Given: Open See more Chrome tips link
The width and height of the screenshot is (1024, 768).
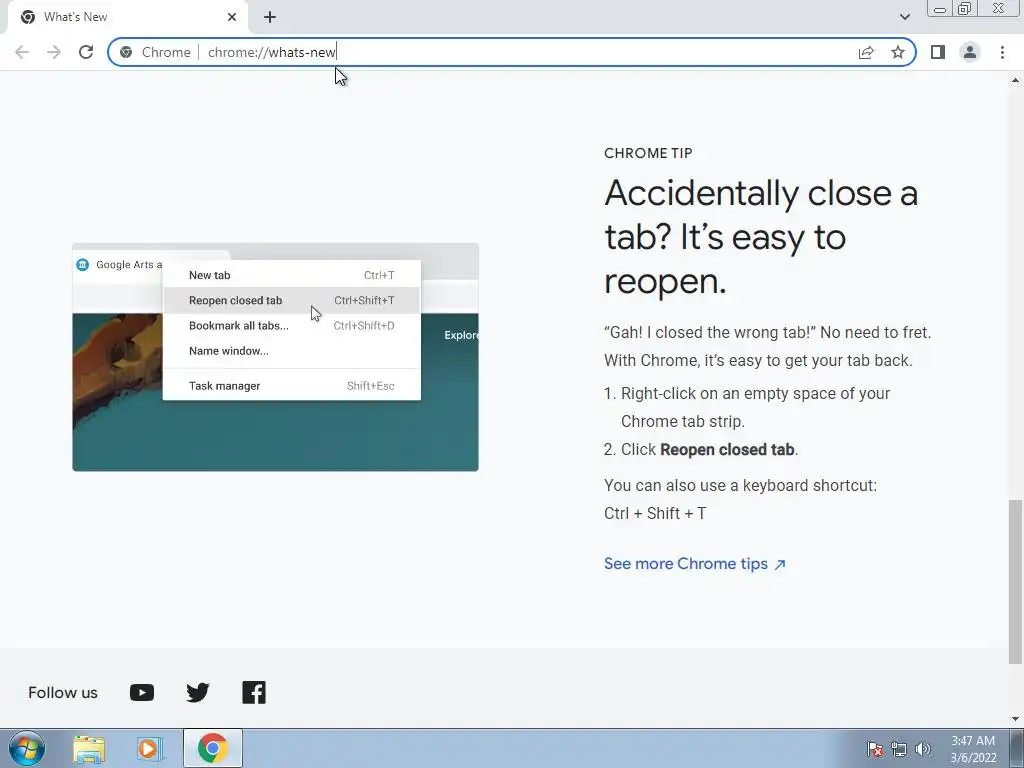Looking at the screenshot, I should tap(695, 564).
